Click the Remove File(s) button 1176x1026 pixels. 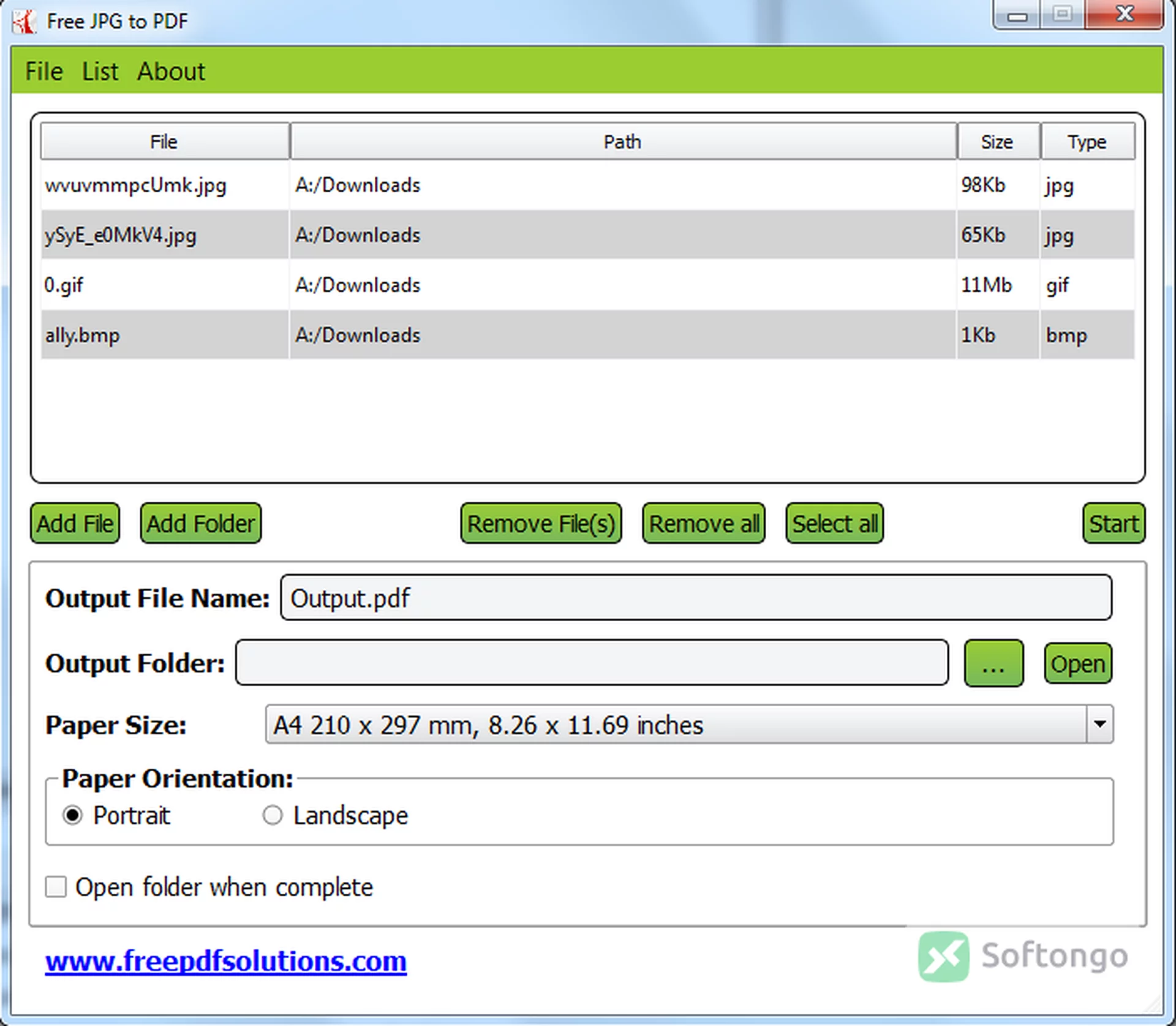[541, 524]
